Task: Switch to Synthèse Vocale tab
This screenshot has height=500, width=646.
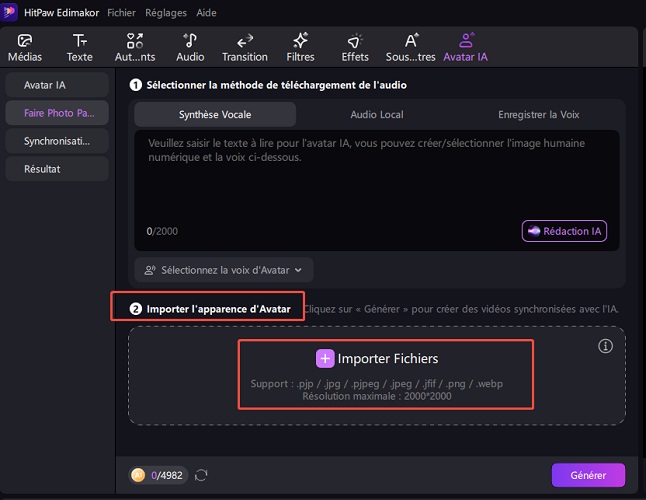Action: coord(215,114)
